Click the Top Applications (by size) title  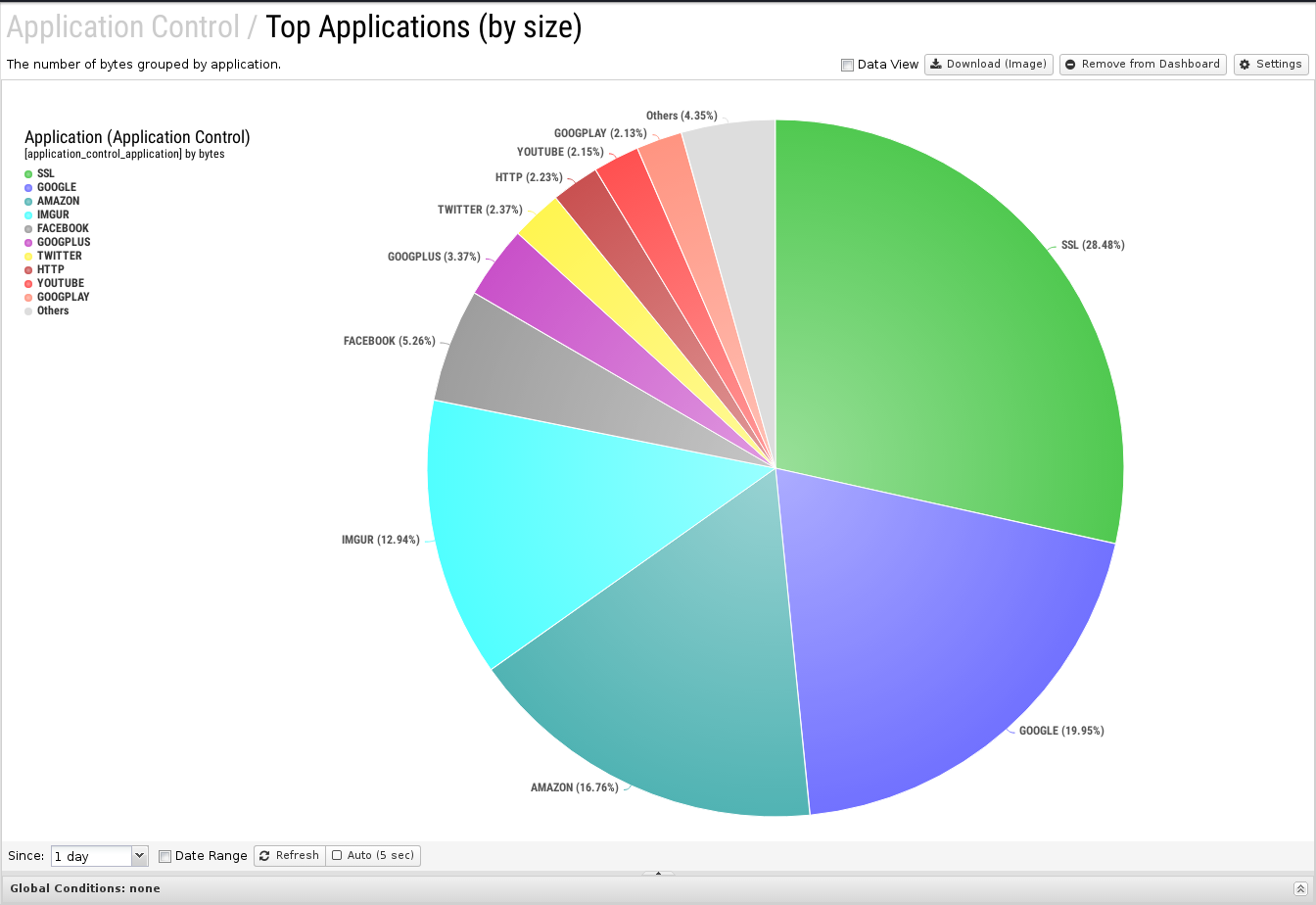coord(424,27)
